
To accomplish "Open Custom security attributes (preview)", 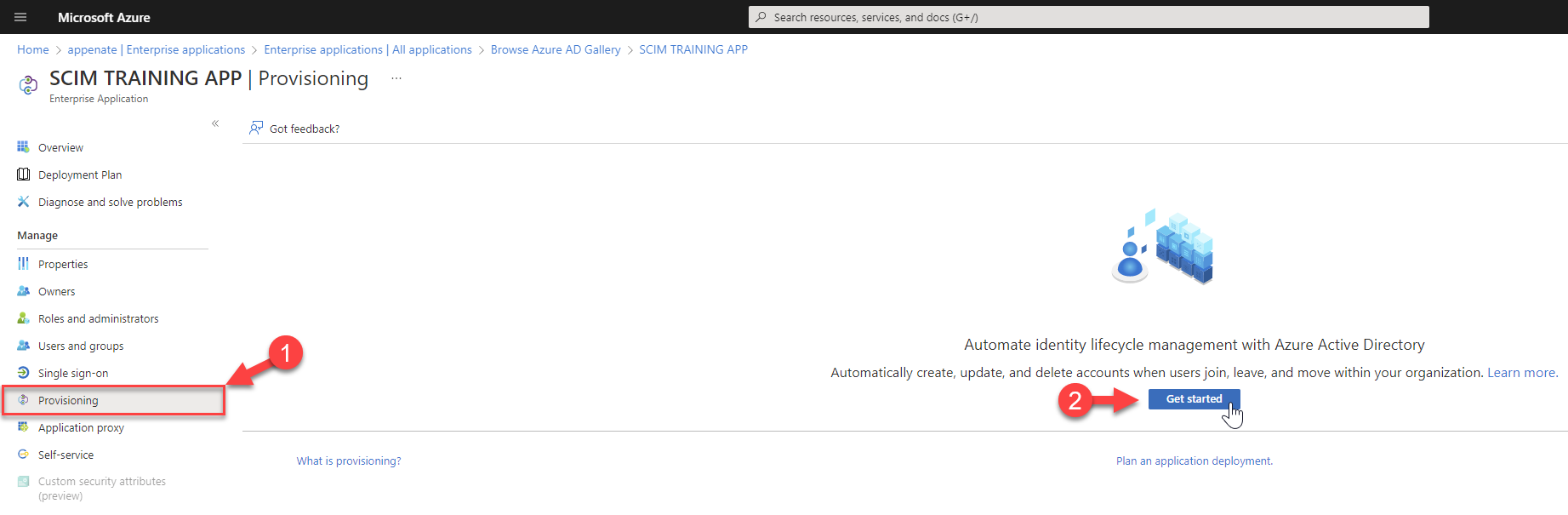I will point(102,489).
